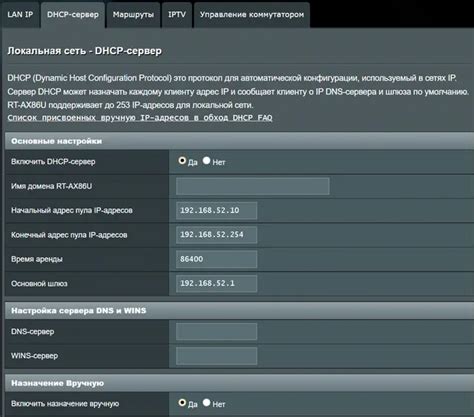
Task: Switch to the IPTV tab
Action: pyautogui.click(x=177, y=15)
